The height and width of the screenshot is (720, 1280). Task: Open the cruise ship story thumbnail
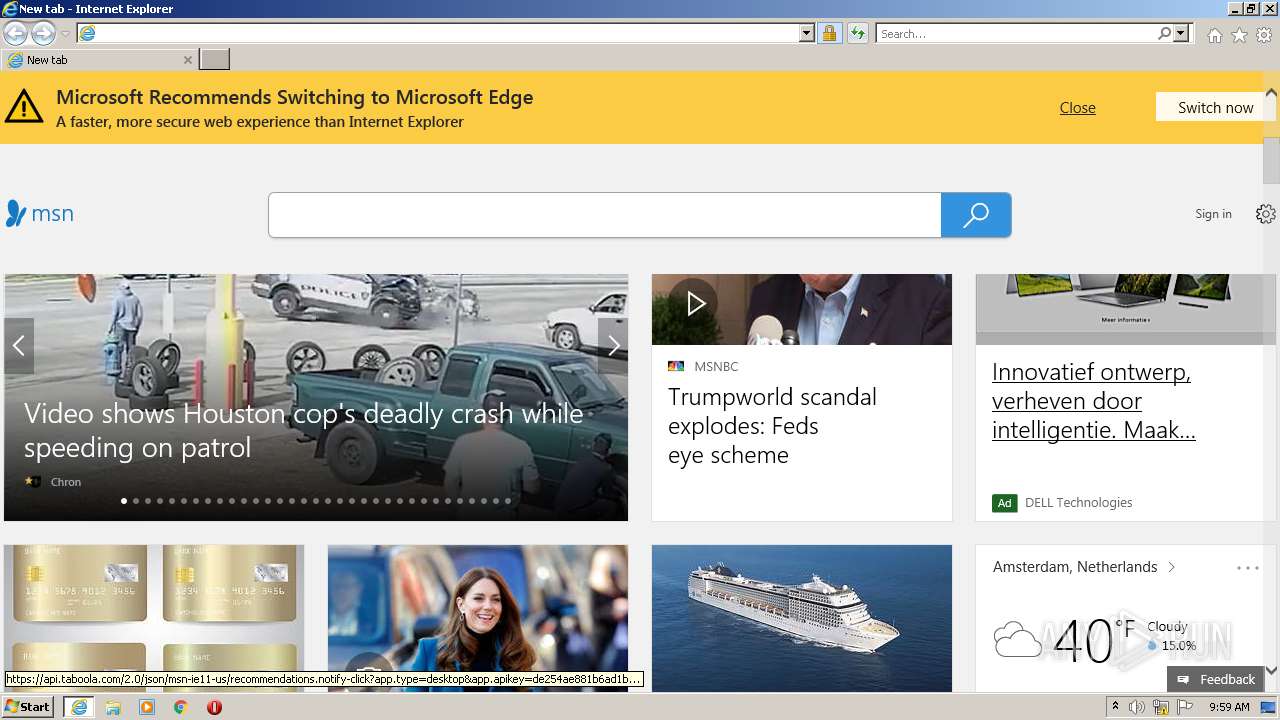[802, 618]
